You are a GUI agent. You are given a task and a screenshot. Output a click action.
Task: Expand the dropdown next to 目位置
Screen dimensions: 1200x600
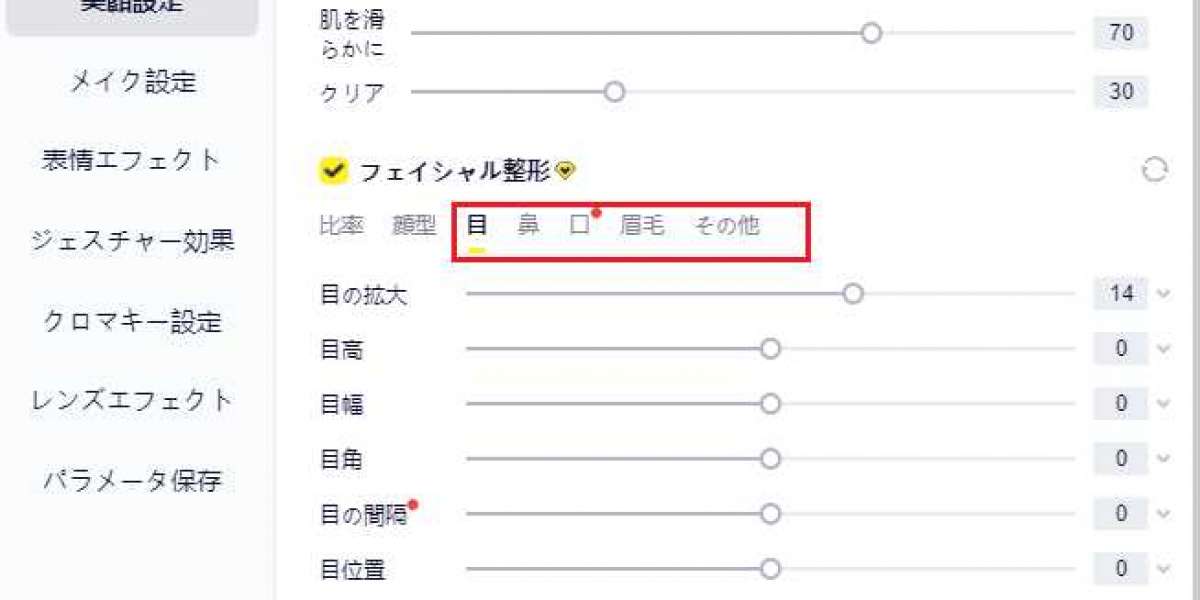tap(1159, 568)
